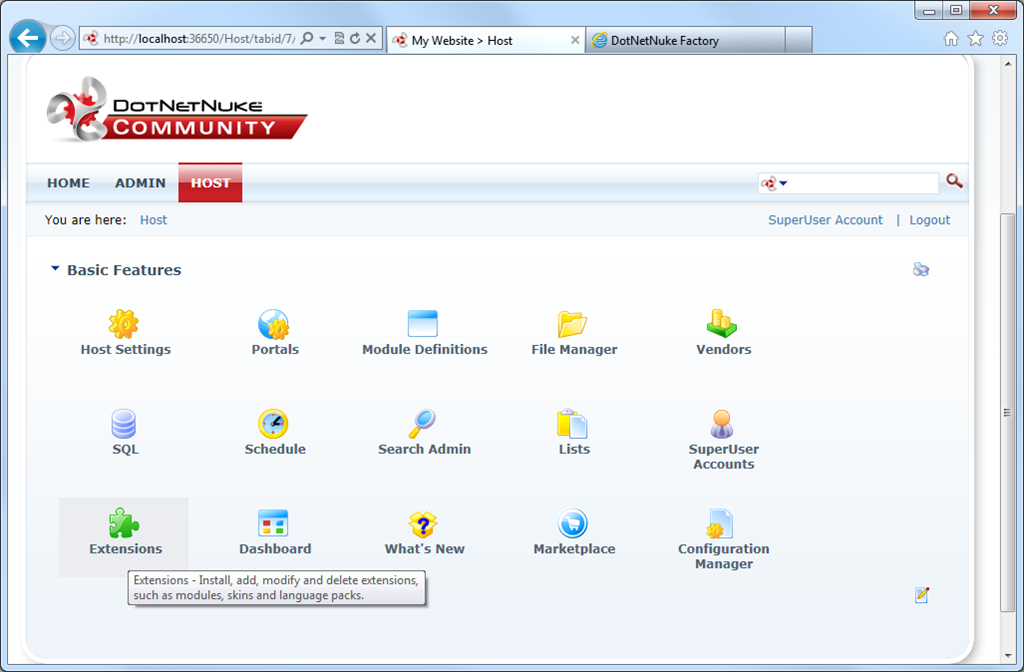This screenshot has width=1024, height=672.
Task: Click the vertical scrollbar thumb
Action: coord(1008,412)
